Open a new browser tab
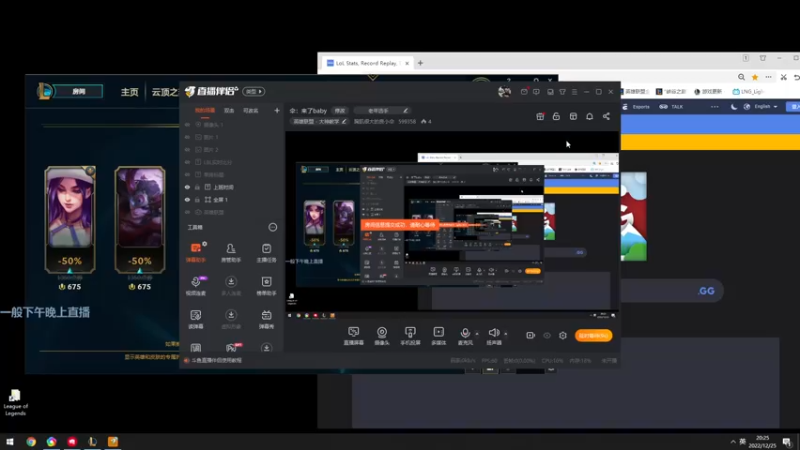Viewport: 800px width, 450px height. (420, 63)
